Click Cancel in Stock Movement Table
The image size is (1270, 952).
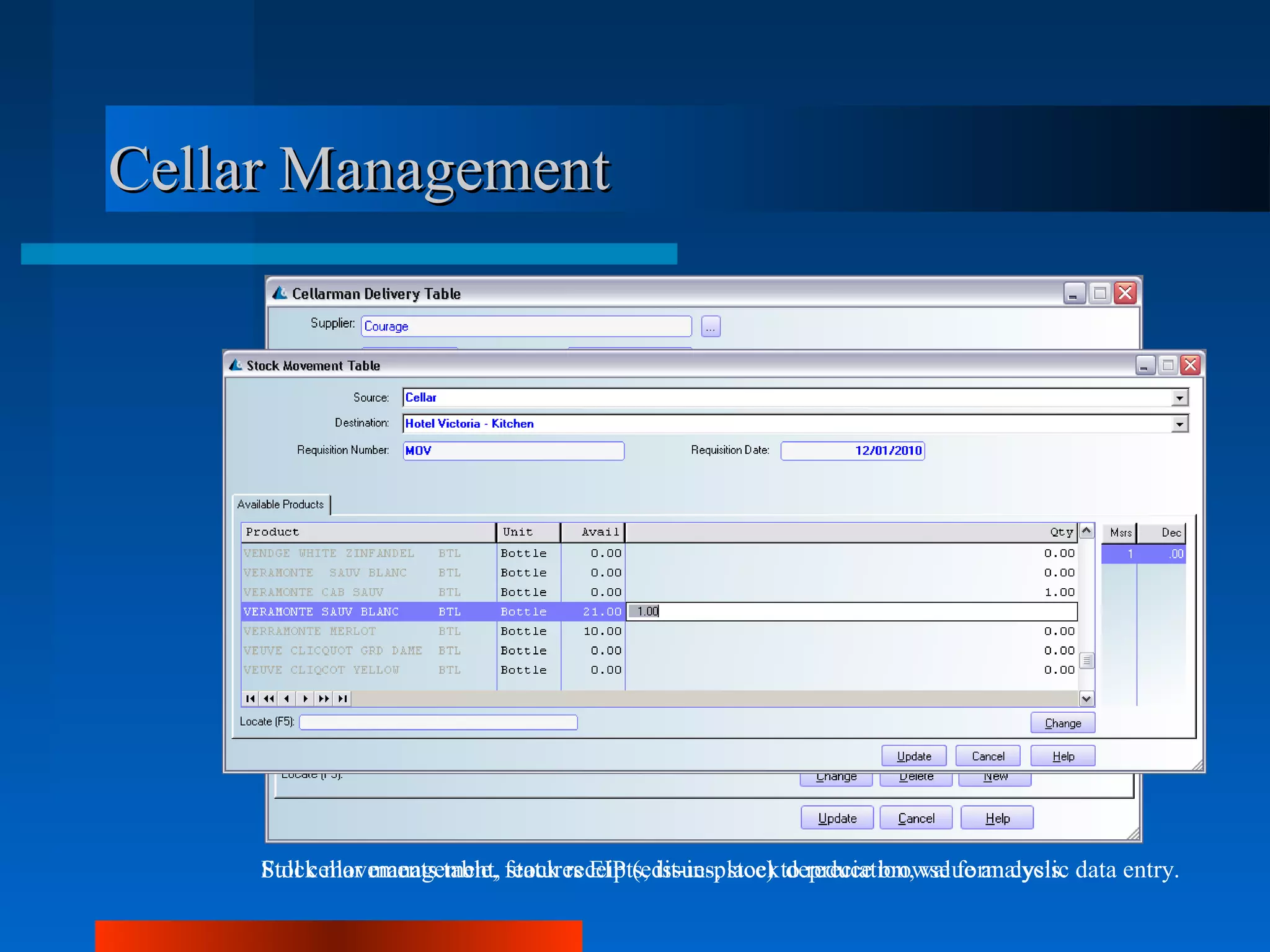988,756
